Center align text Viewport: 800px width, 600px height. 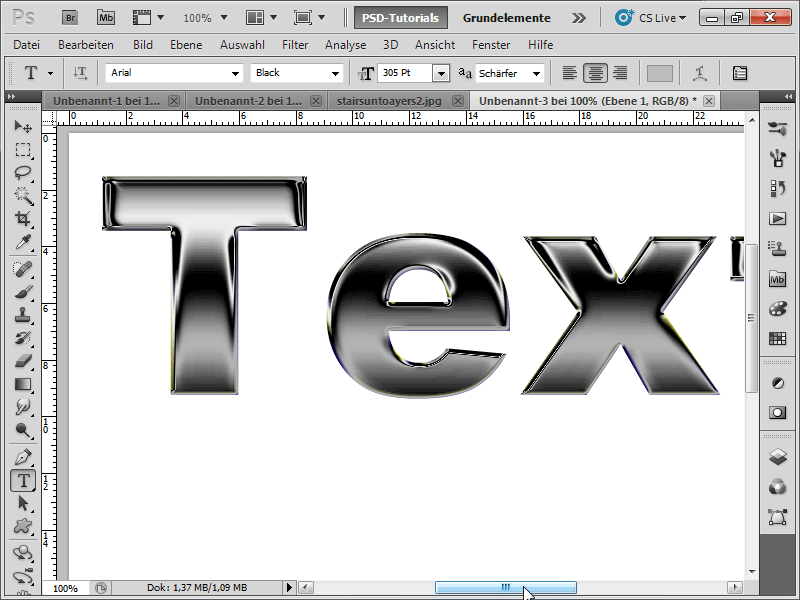tap(595, 73)
